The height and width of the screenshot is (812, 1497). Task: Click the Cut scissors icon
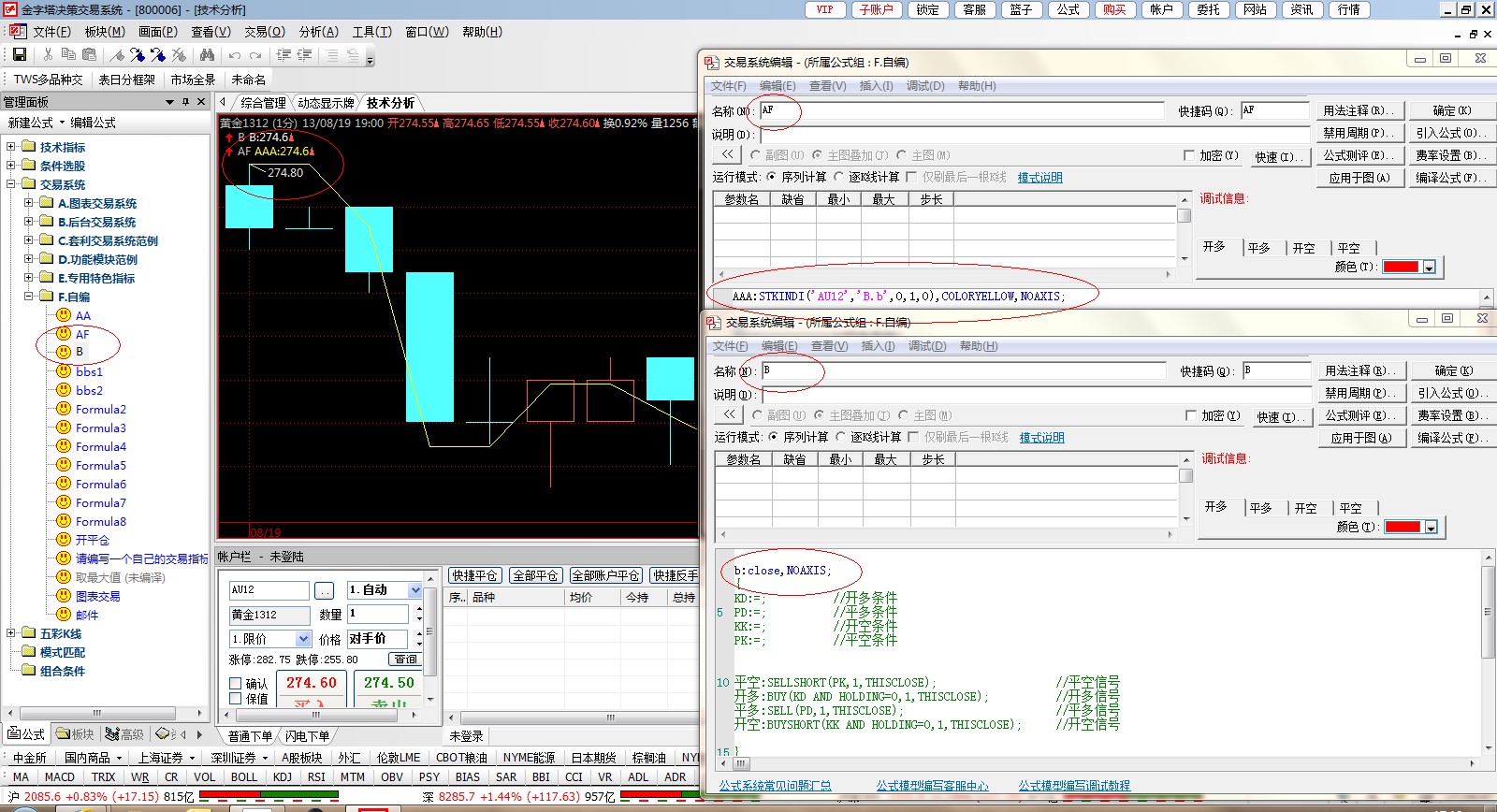[x=48, y=55]
